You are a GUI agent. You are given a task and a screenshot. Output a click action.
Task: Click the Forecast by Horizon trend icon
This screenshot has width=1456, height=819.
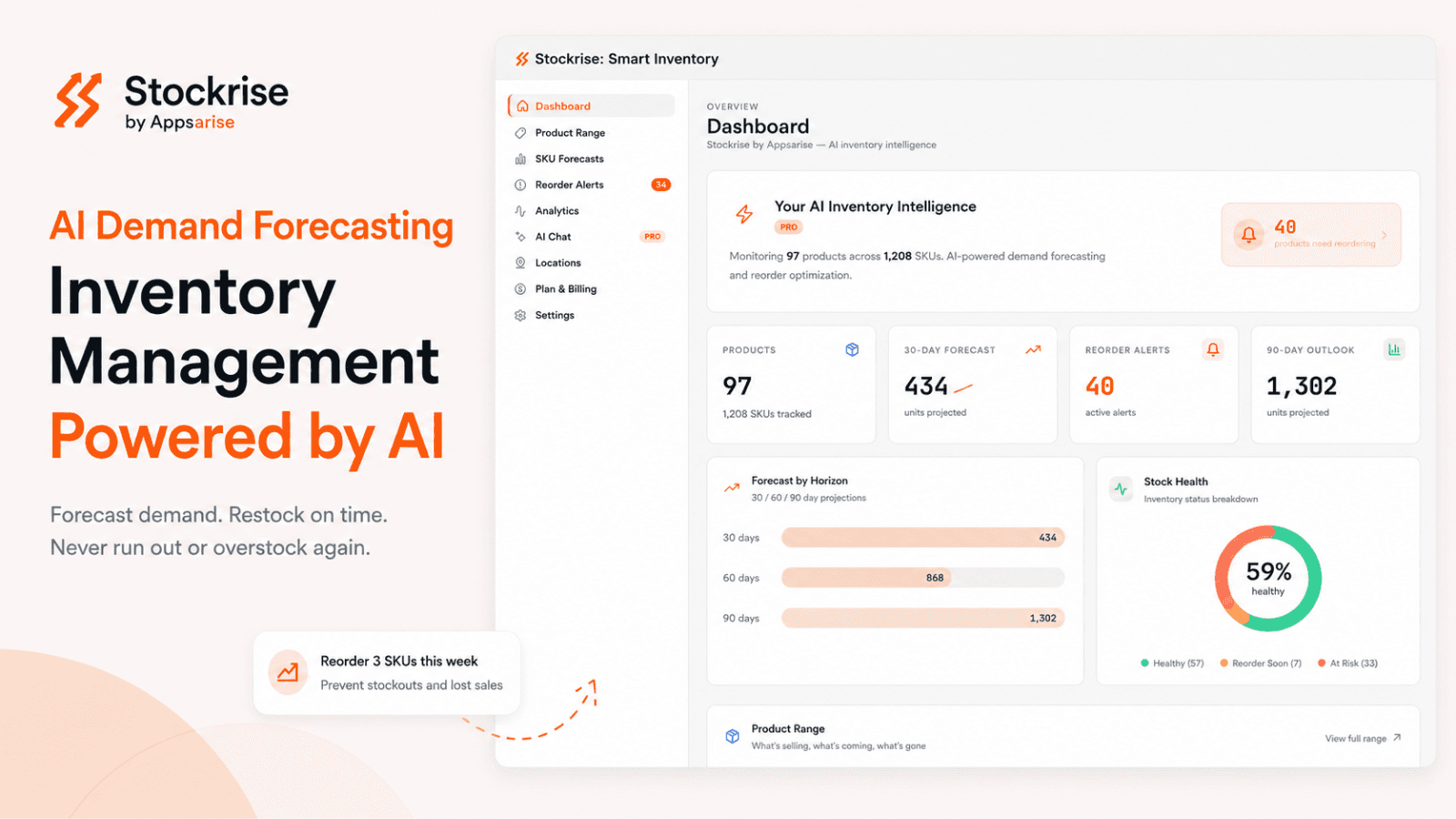tap(732, 488)
